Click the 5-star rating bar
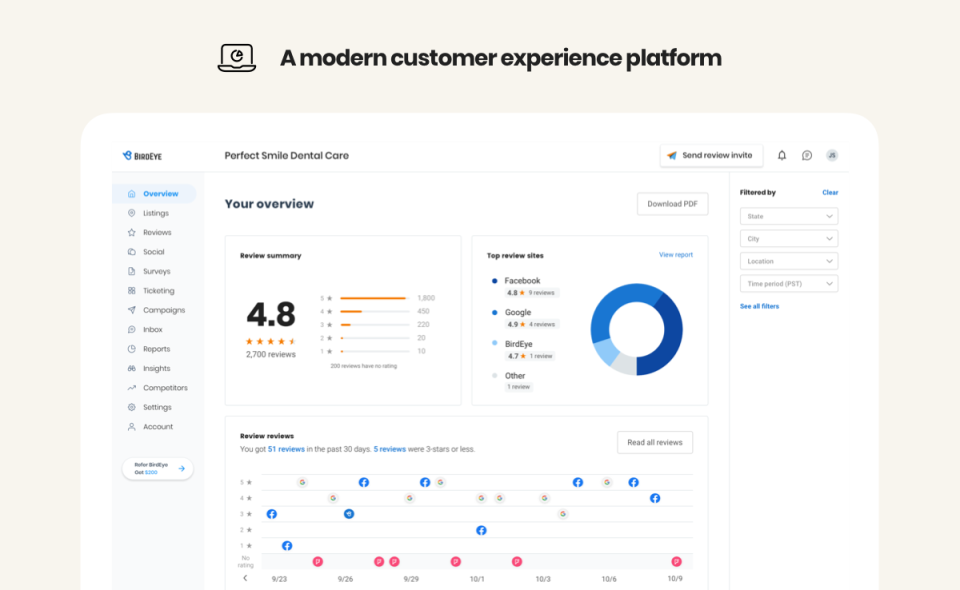This screenshot has width=960, height=590. [x=375, y=298]
